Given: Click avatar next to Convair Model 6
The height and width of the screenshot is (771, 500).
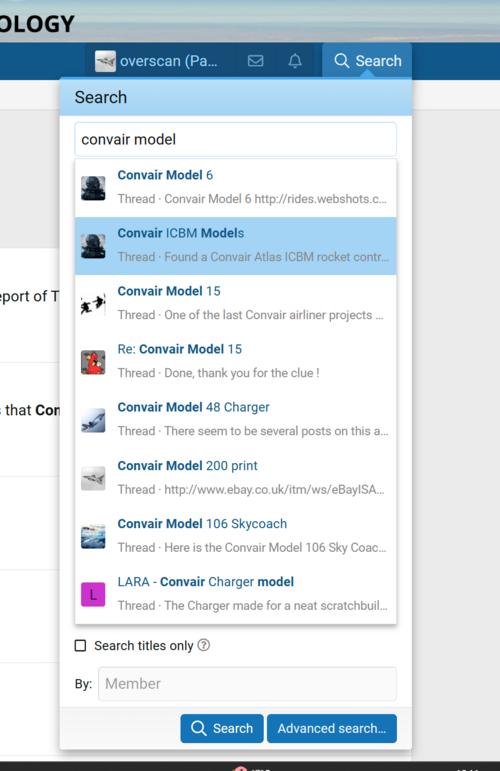Looking at the screenshot, I should click(93, 188).
